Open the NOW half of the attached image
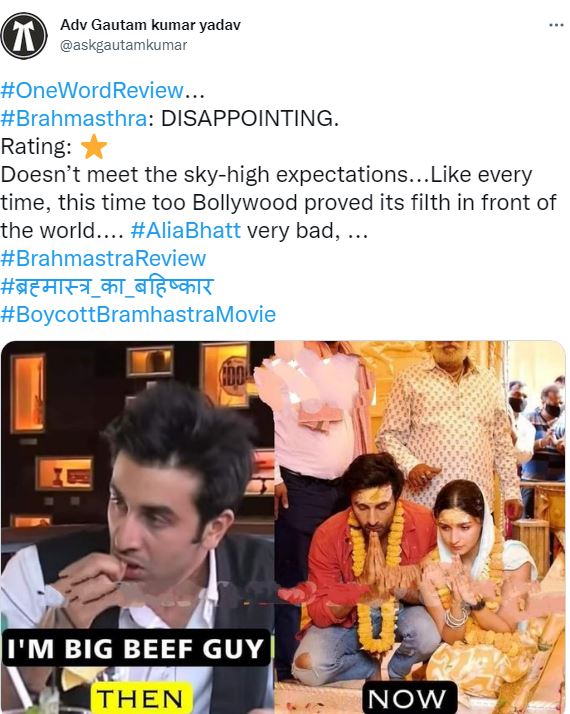 (420, 527)
